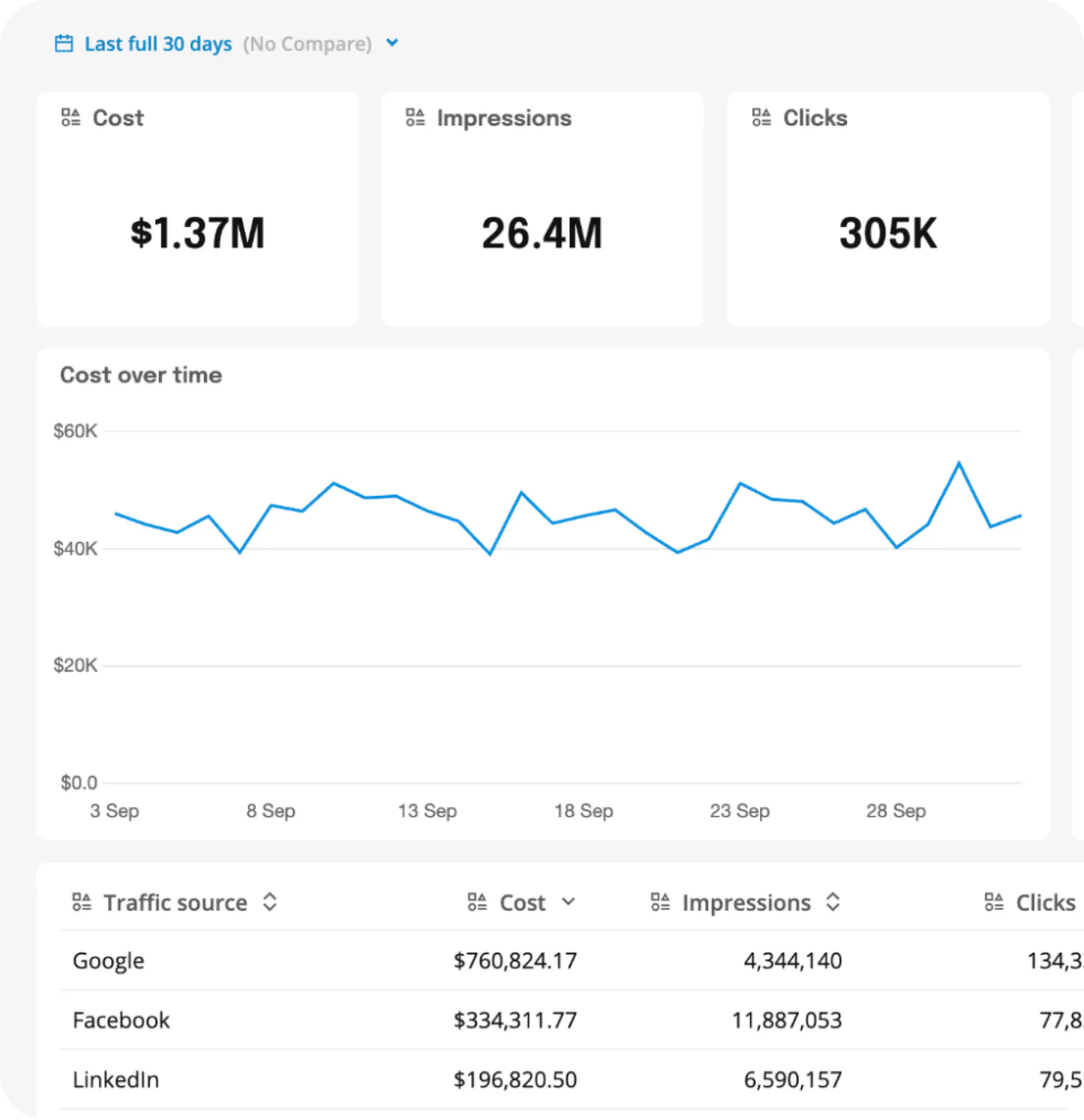
Task: Click the dimension icon in Traffic source header
Action: [x=82, y=902]
